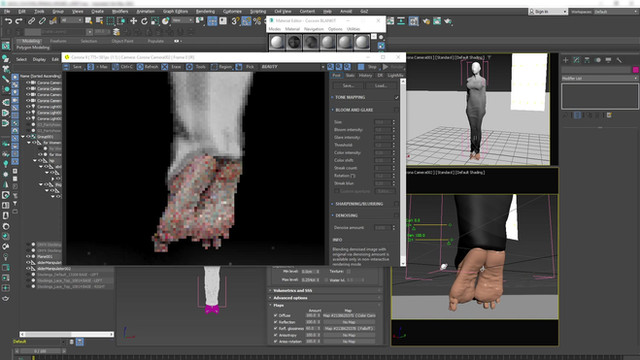This screenshot has height=360, width=640.
Task: Toggle the Anisotropy map checkbox
Action: click(x=276, y=335)
